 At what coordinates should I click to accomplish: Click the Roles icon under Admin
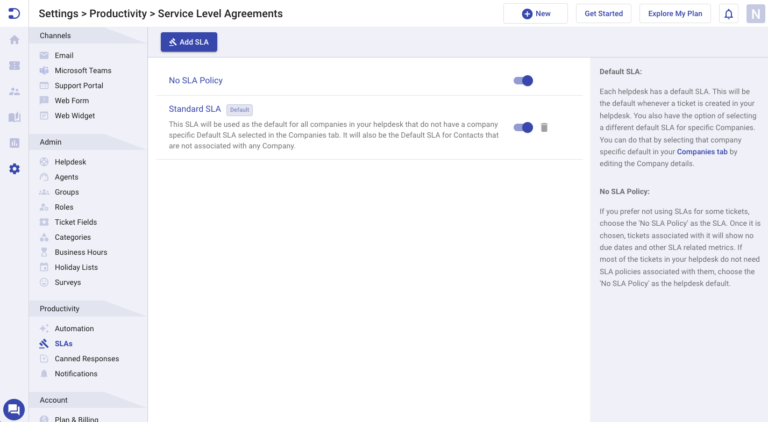(x=44, y=207)
